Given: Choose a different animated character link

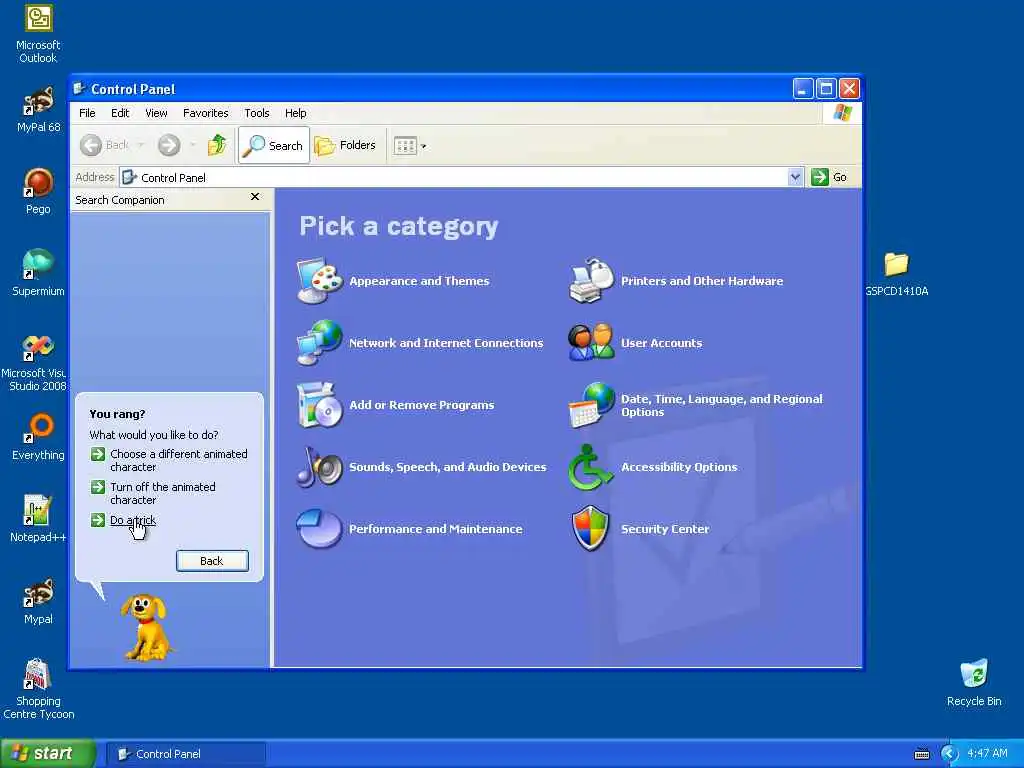Looking at the screenshot, I should 178,460.
